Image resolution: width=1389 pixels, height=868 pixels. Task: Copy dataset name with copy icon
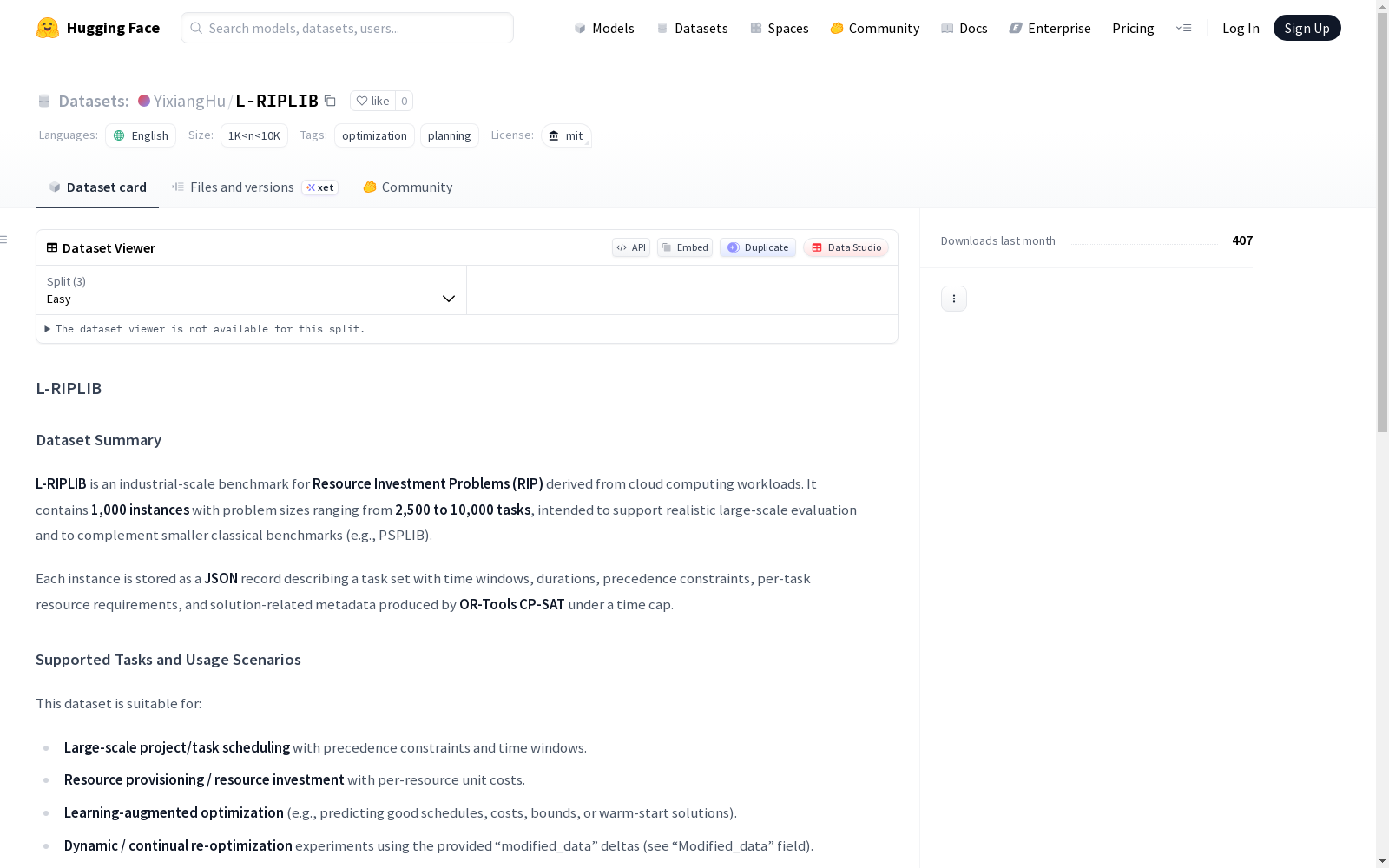click(331, 101)
